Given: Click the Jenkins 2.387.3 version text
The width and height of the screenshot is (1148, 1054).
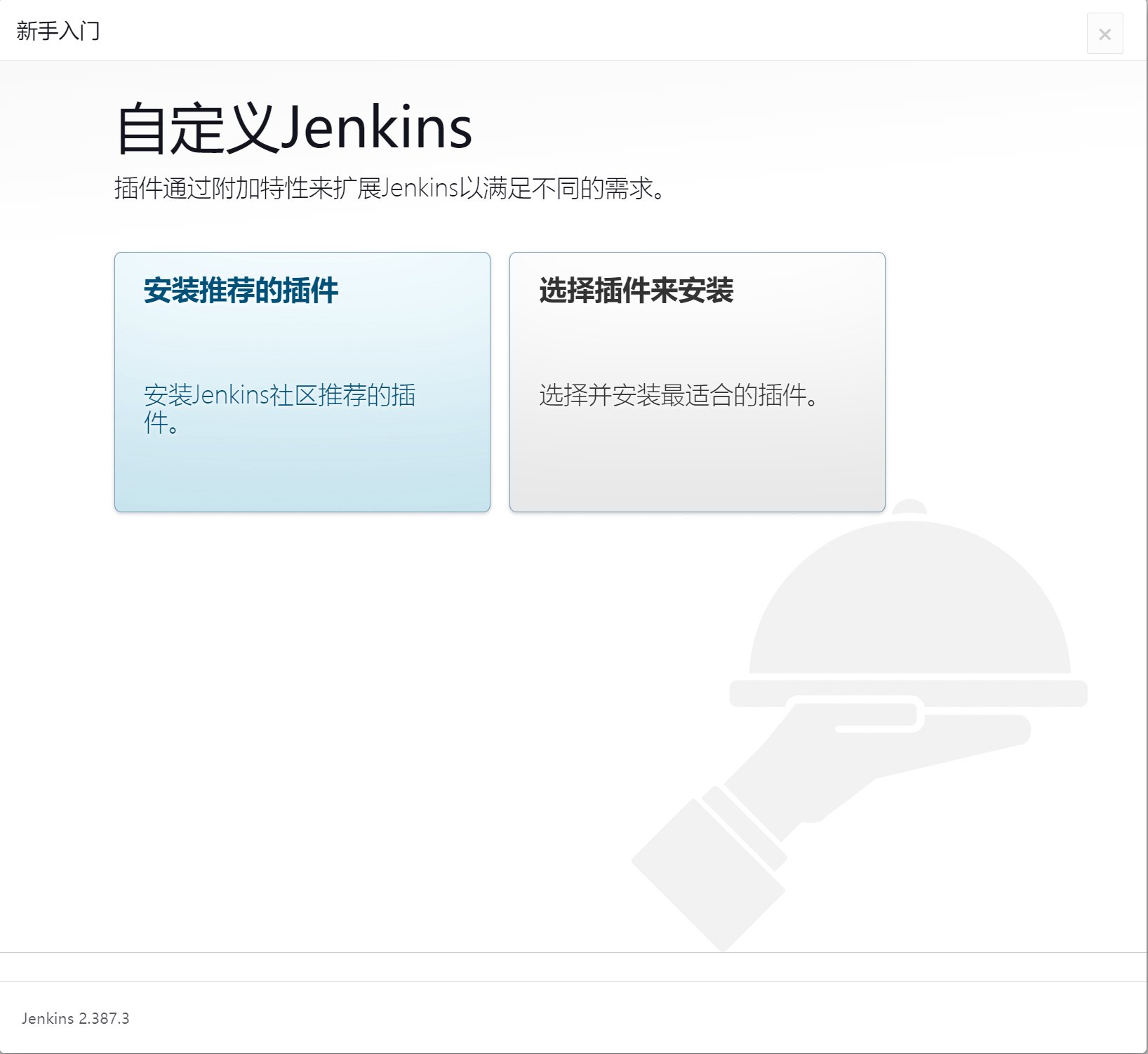Looking at the screenshot, I should pos(76,1018).
